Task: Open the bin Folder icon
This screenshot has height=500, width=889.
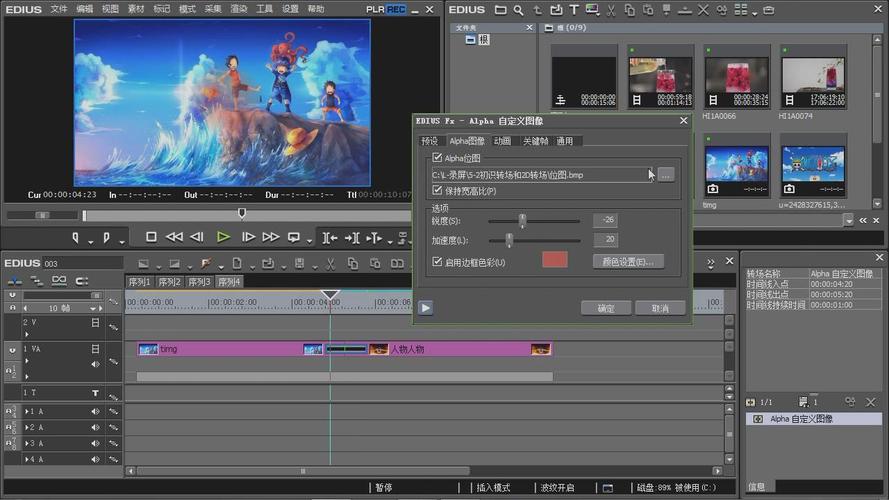Action: point(501,10)
